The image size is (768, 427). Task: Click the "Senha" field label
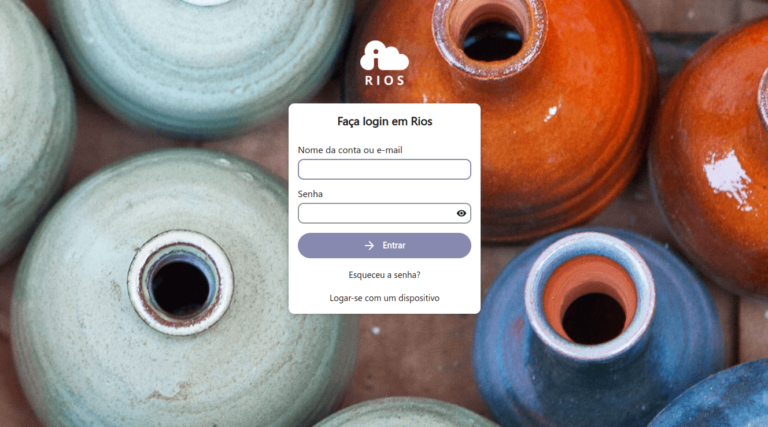(310, 194)
